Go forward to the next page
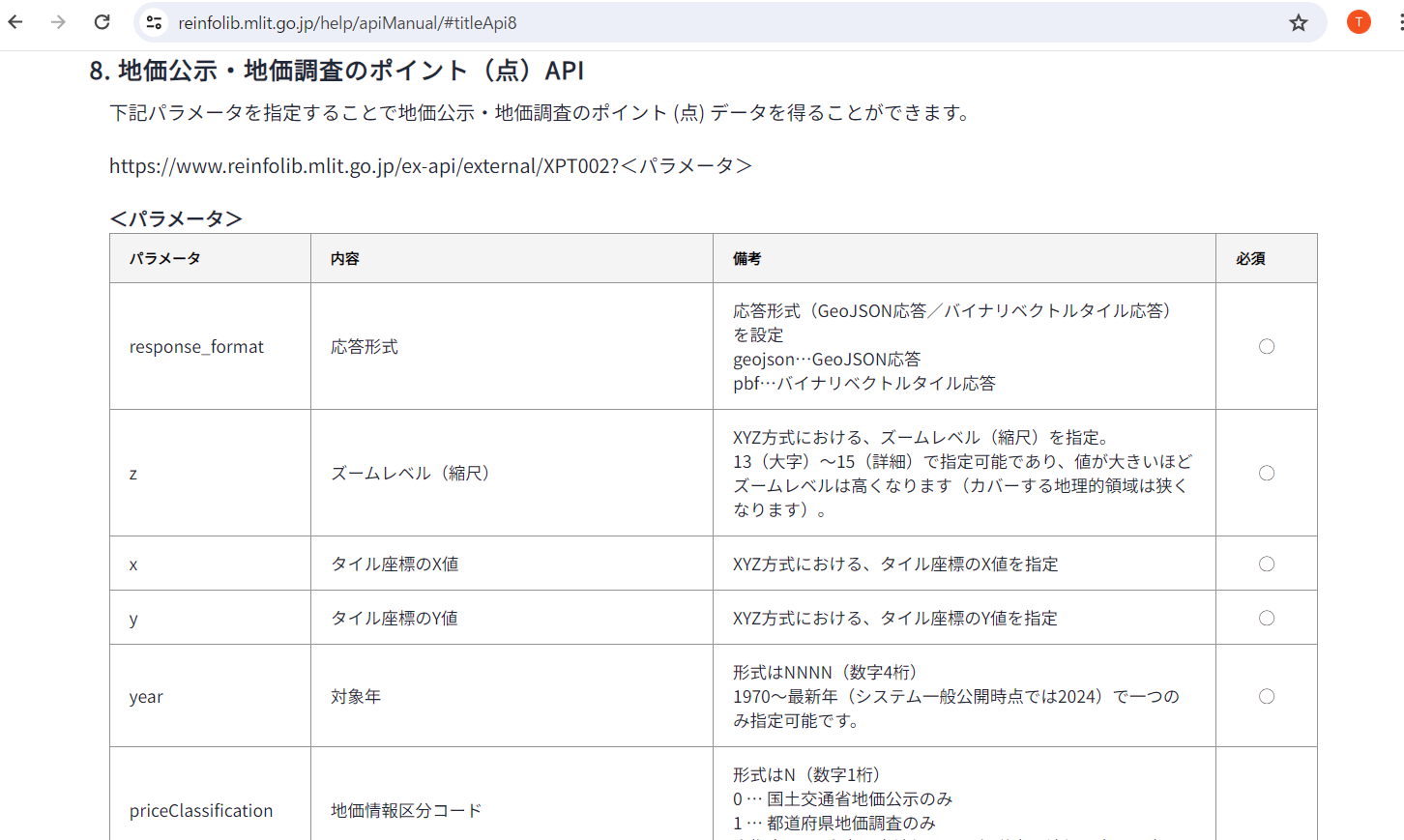Screen dimensions: 1404x840 (x=59, y=22)
